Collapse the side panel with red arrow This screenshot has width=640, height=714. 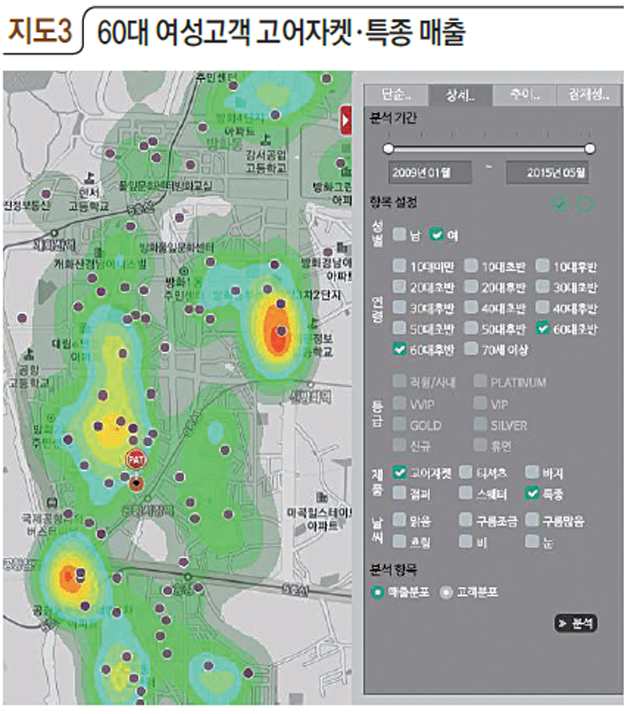[346, 120]
